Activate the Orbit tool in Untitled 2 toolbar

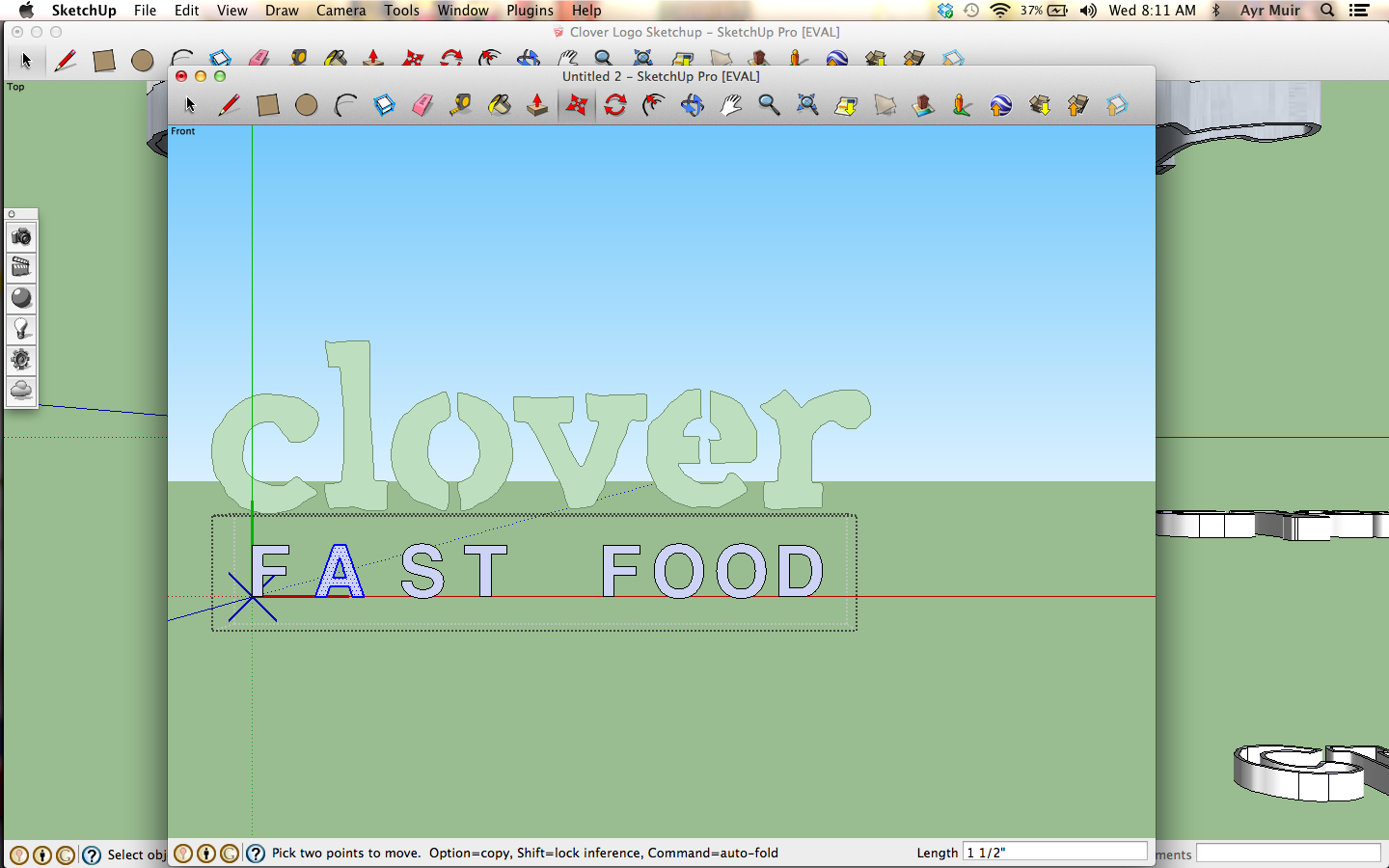click(x=693, y=105)
